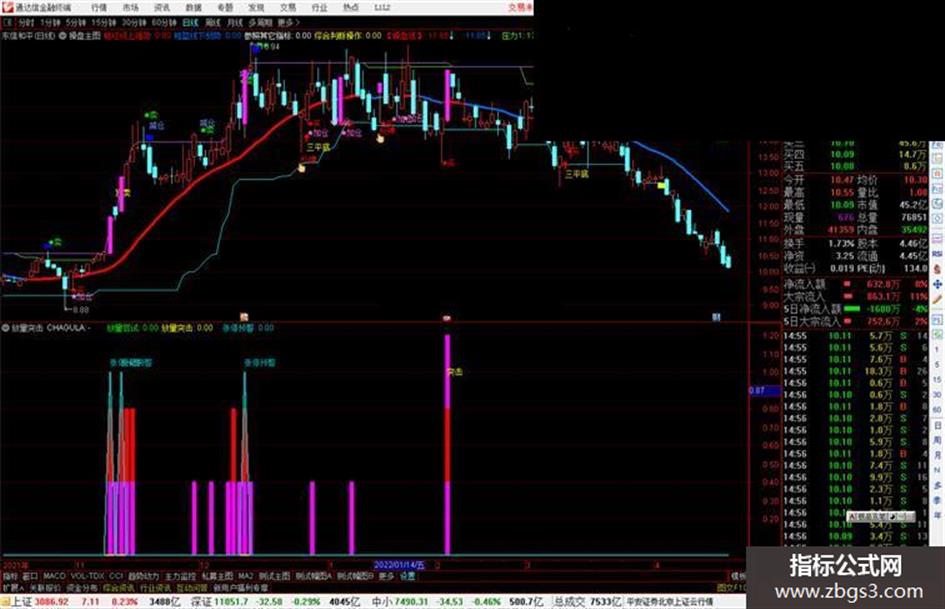
Task: Switch chart to 30分钟 period
Action: (x=133, y=22)
